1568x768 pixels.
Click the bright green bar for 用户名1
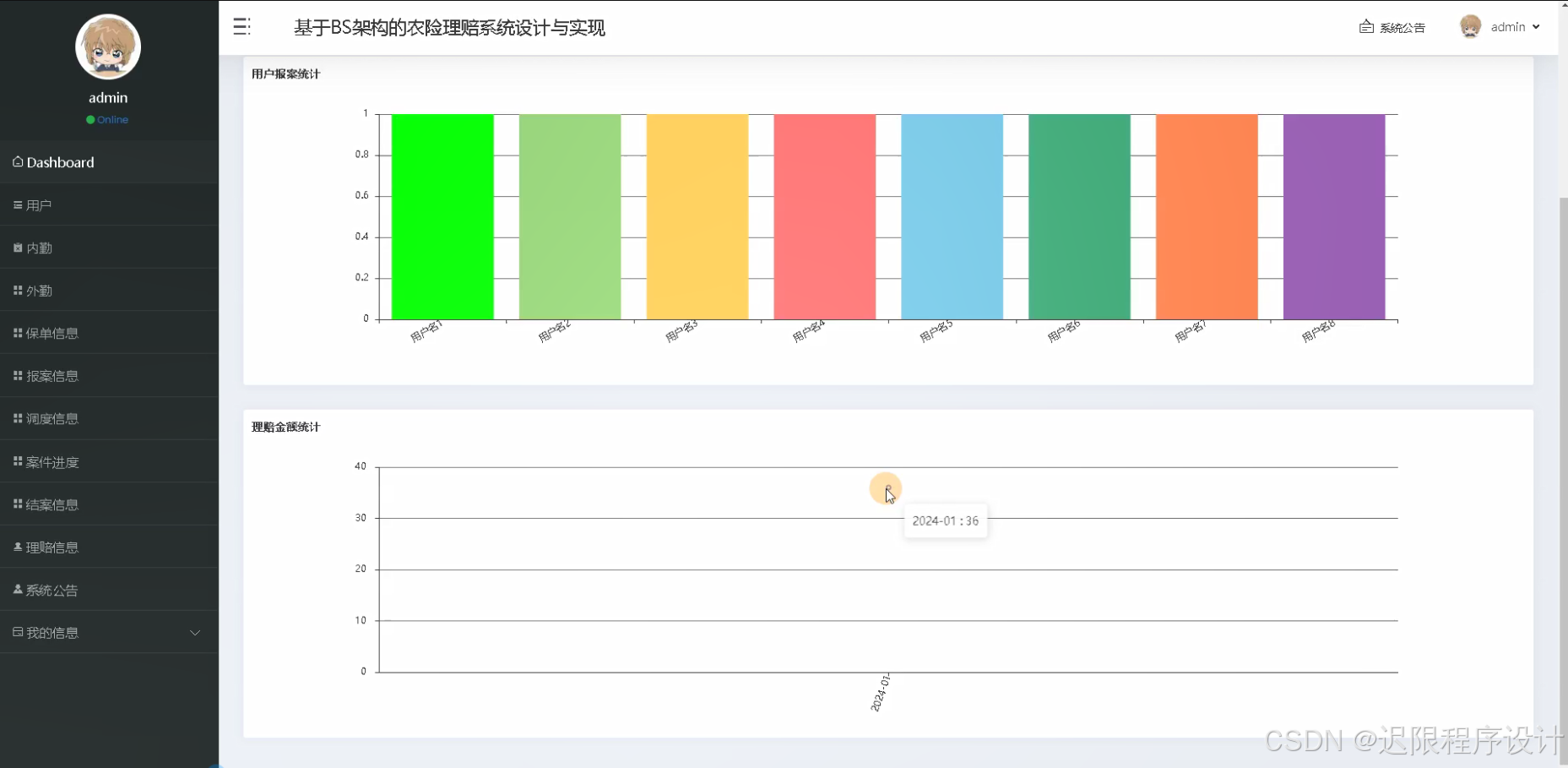click(442, 217)
